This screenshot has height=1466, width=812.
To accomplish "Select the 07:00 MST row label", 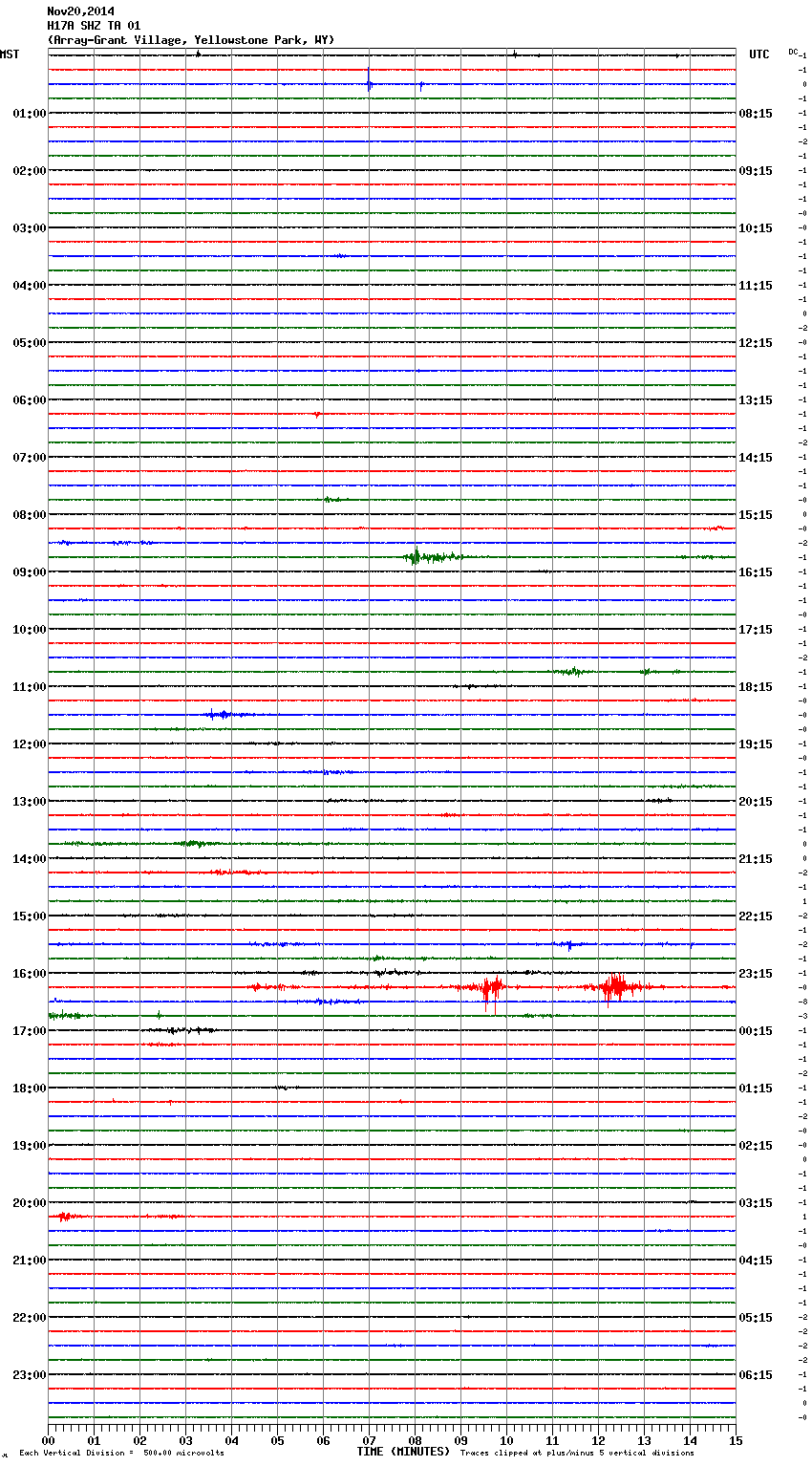I will [30, 458].
